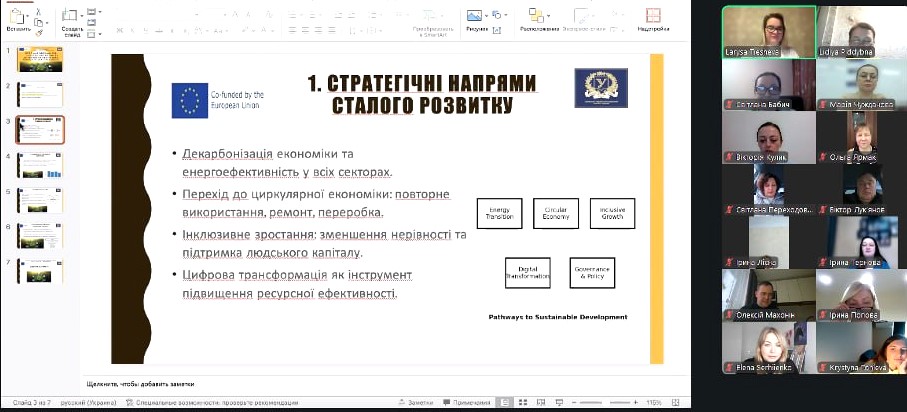Click the Paste (Вставить) clipboard icon

pos(16,16)
